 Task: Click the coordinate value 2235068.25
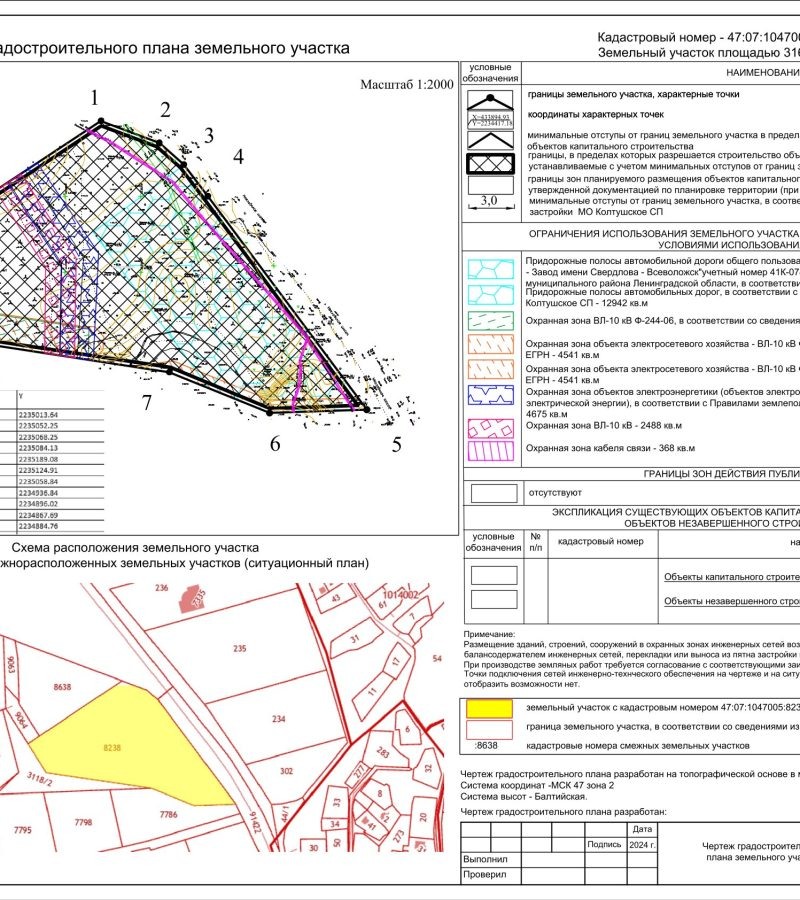pos(38,437)
